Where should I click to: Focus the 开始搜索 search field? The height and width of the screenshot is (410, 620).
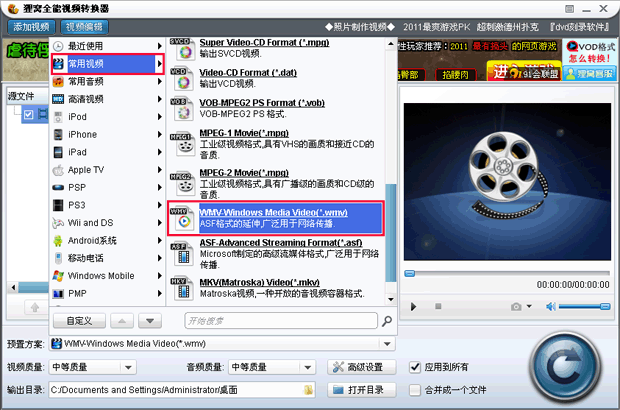tap(281, 321)
